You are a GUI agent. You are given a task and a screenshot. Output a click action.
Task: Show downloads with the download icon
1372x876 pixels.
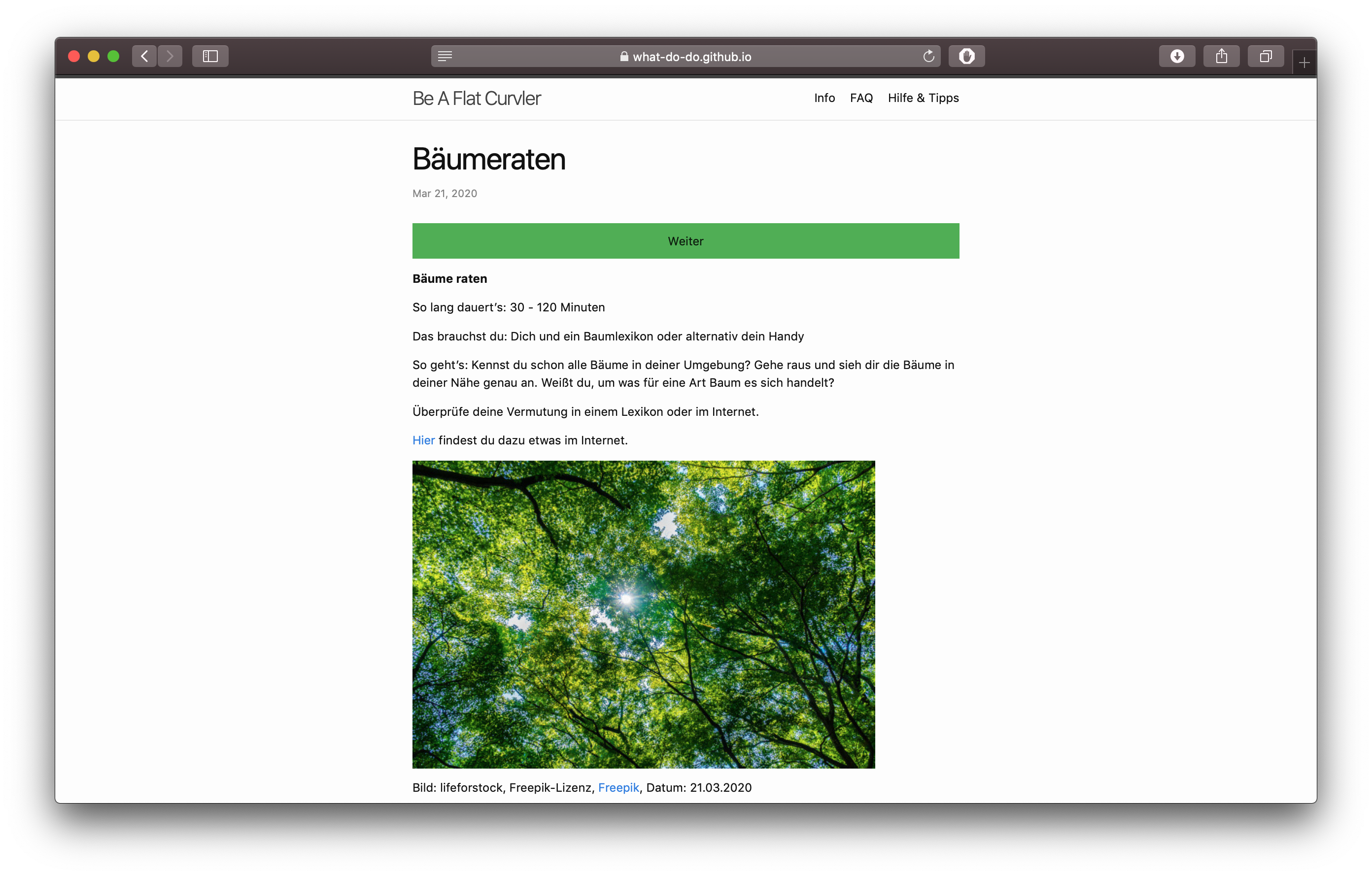coord(1176,56)
